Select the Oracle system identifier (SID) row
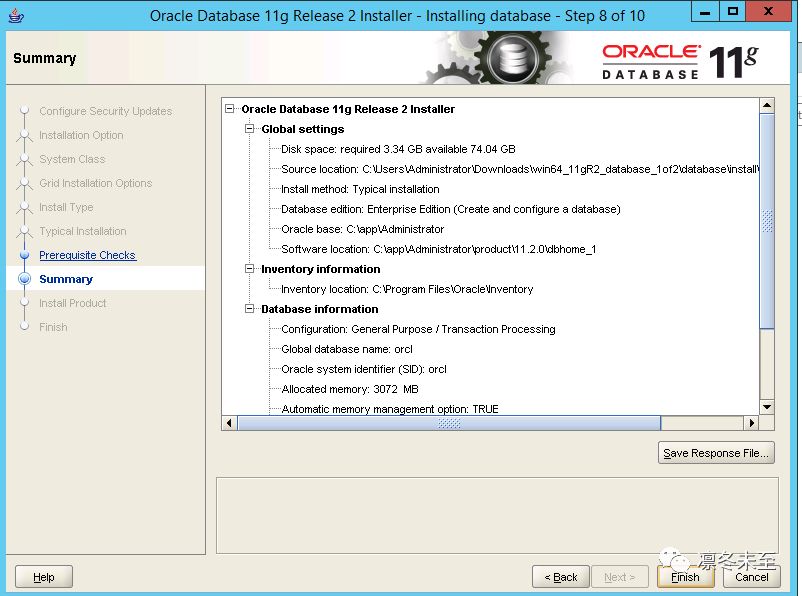This screenshot has height=596, width=802. [x=364, y=369]
